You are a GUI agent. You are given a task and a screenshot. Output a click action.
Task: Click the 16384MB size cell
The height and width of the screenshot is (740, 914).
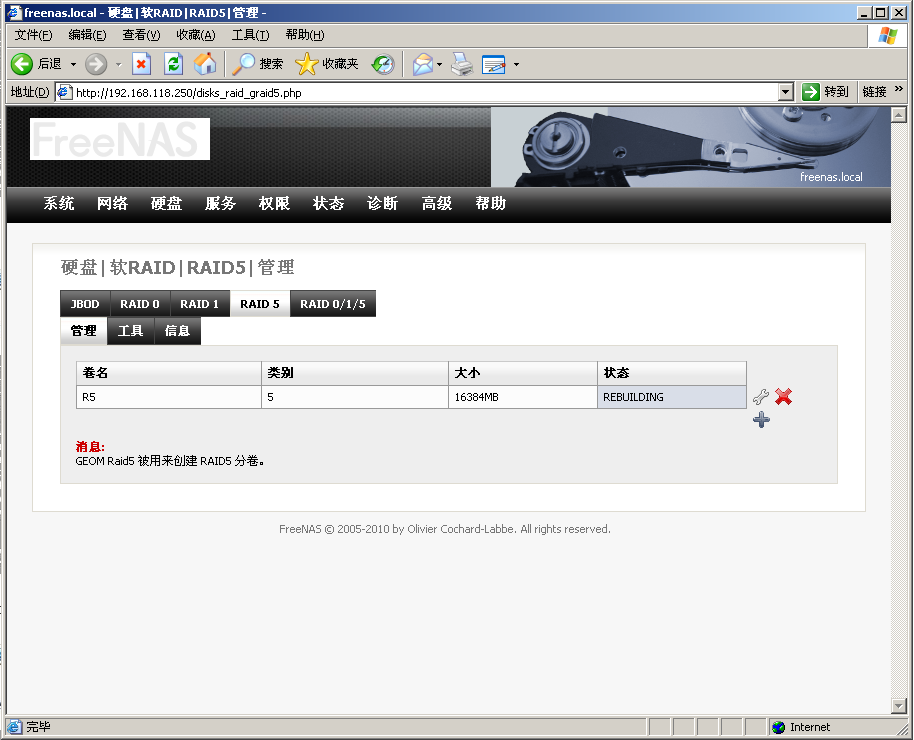pos(522,397)
